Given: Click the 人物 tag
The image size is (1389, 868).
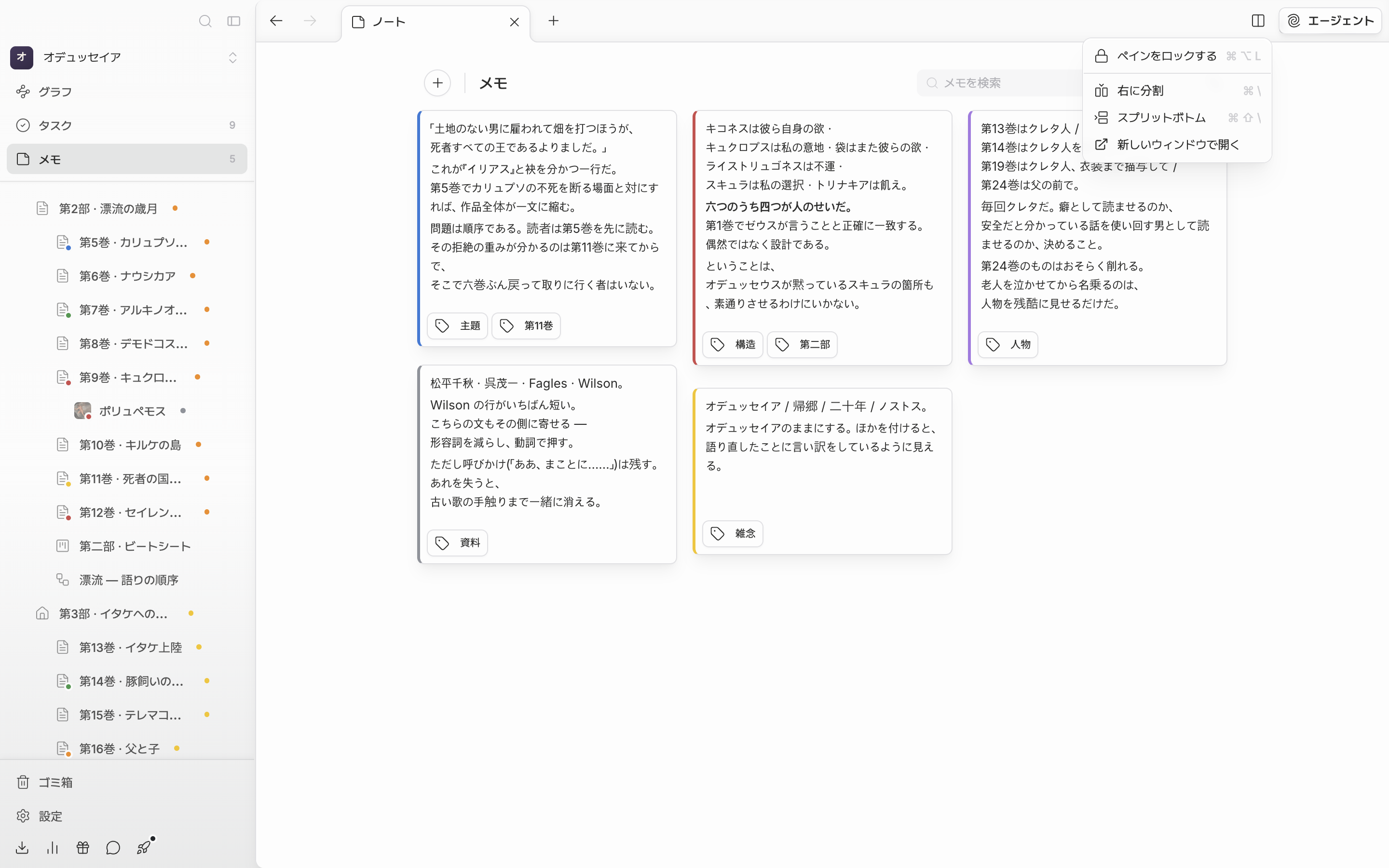Looking at the screenshot, I should click(x=1008, y=344).
